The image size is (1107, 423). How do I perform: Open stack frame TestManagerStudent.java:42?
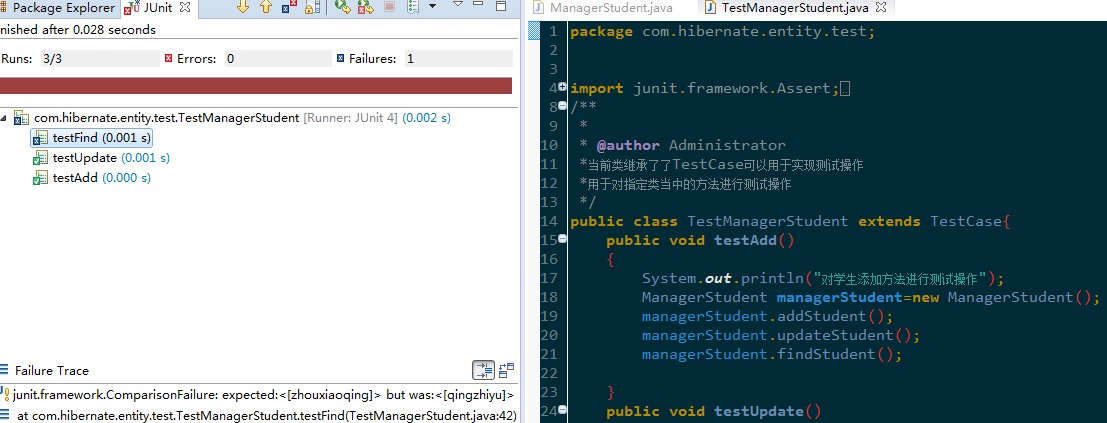pyautogui.click(x=267, y=416)
